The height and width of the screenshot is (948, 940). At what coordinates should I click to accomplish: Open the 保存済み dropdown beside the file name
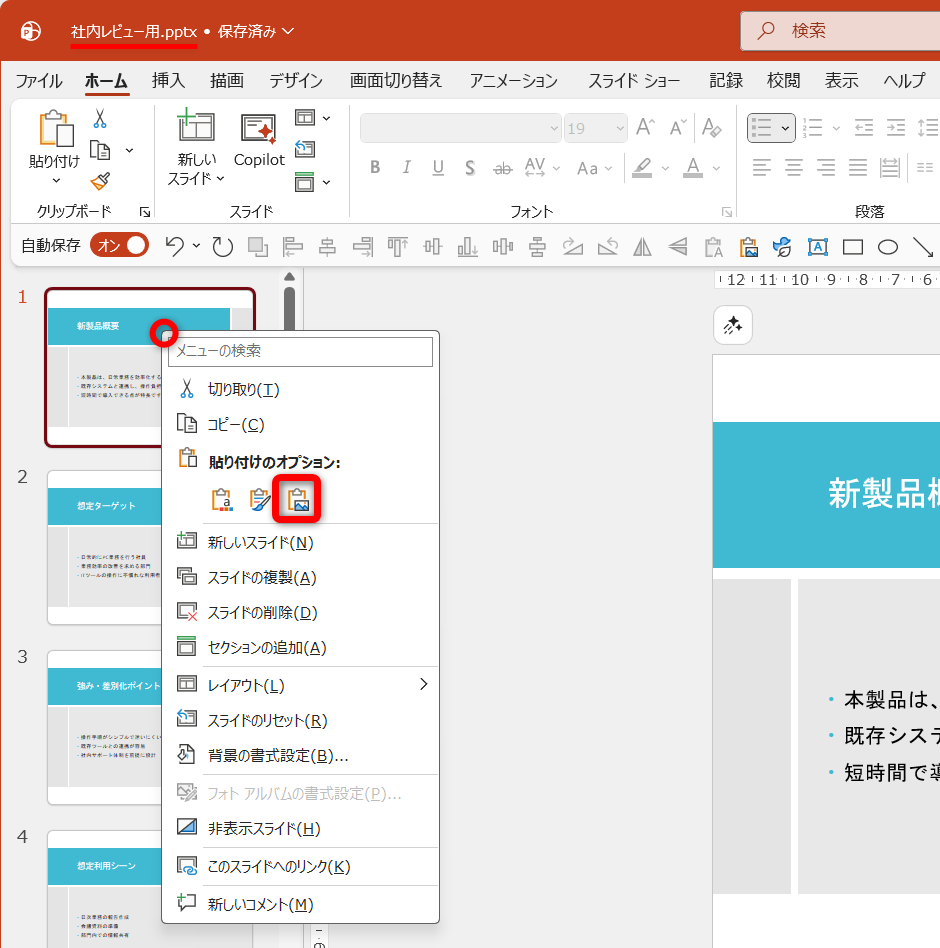click(x=288, y=31)
